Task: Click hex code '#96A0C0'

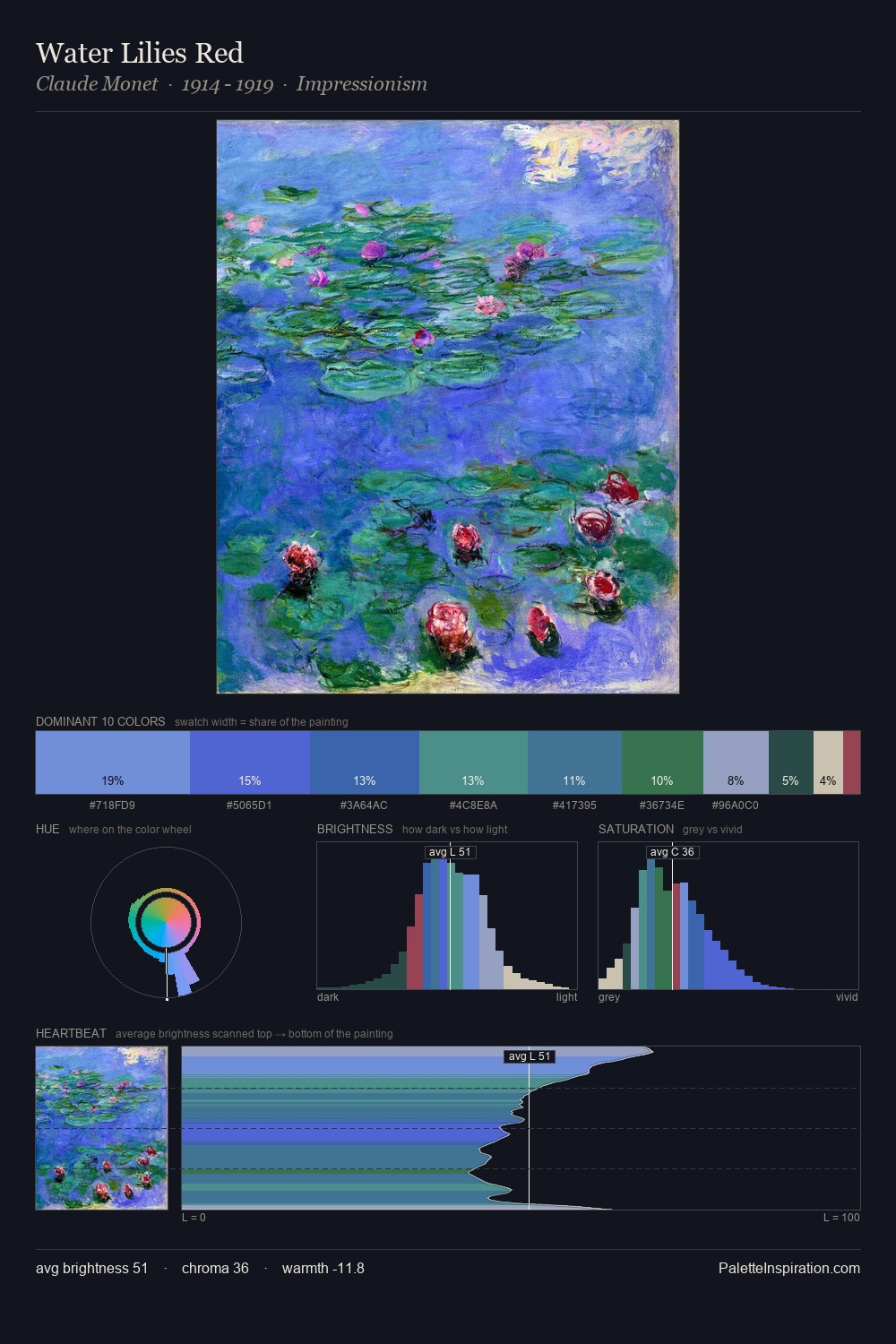Action: 736,806
